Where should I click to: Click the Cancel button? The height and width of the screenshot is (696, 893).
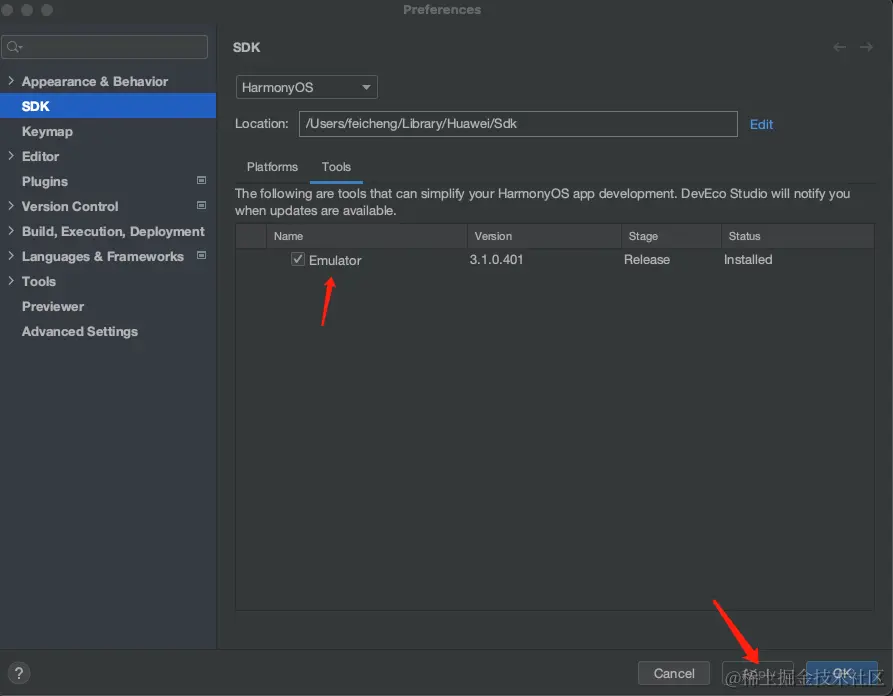tap(674, 673)
